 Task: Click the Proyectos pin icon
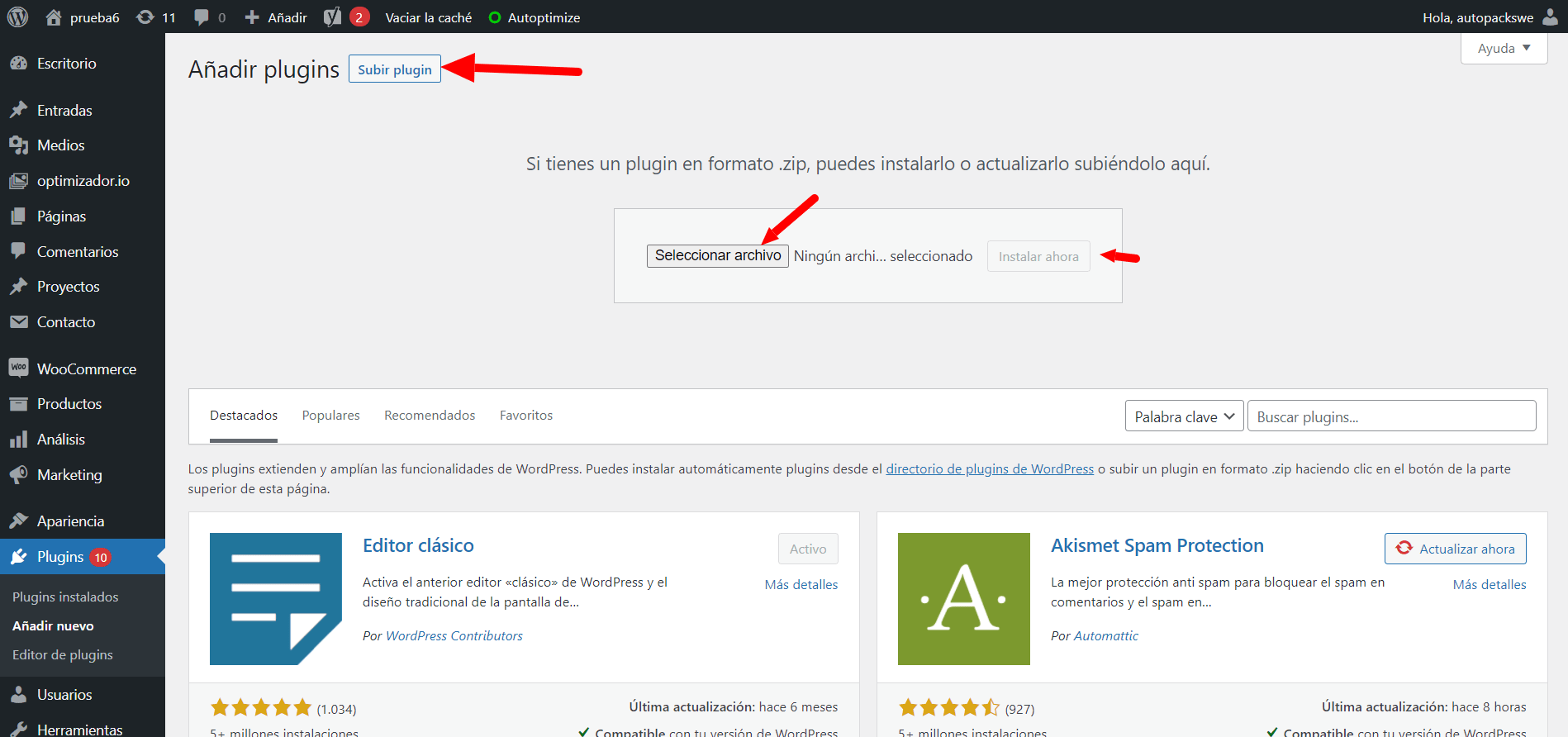pos(18,287)
